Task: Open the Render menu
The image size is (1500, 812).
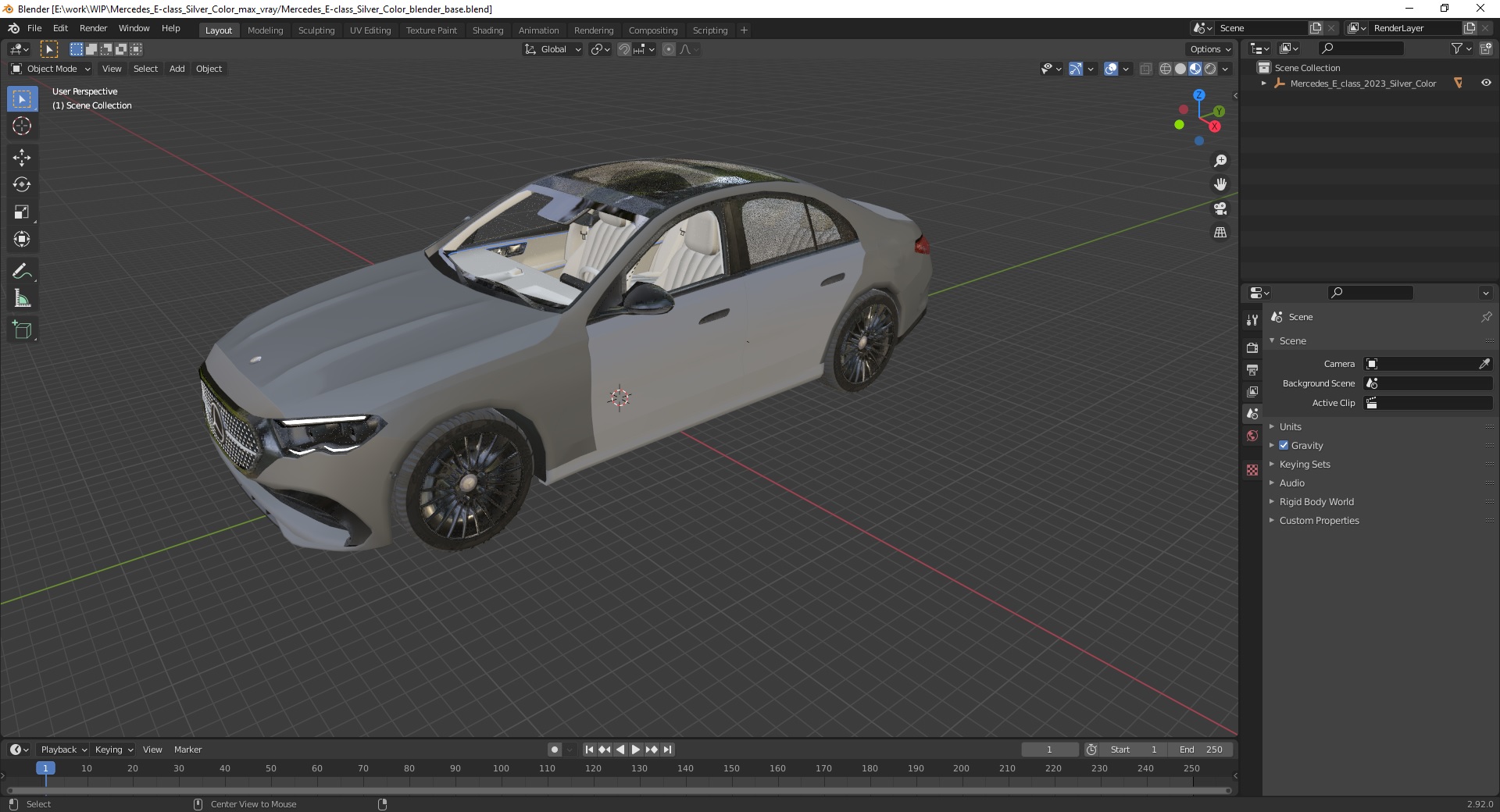Action: click(x=93, y=28)
